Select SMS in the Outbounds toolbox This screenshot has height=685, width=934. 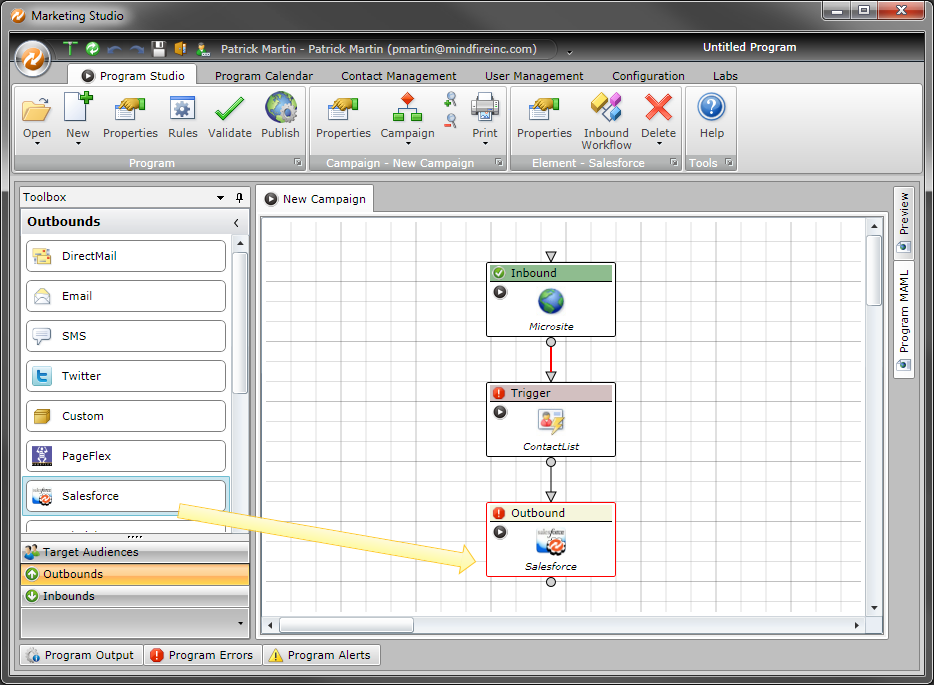point(126,336)
